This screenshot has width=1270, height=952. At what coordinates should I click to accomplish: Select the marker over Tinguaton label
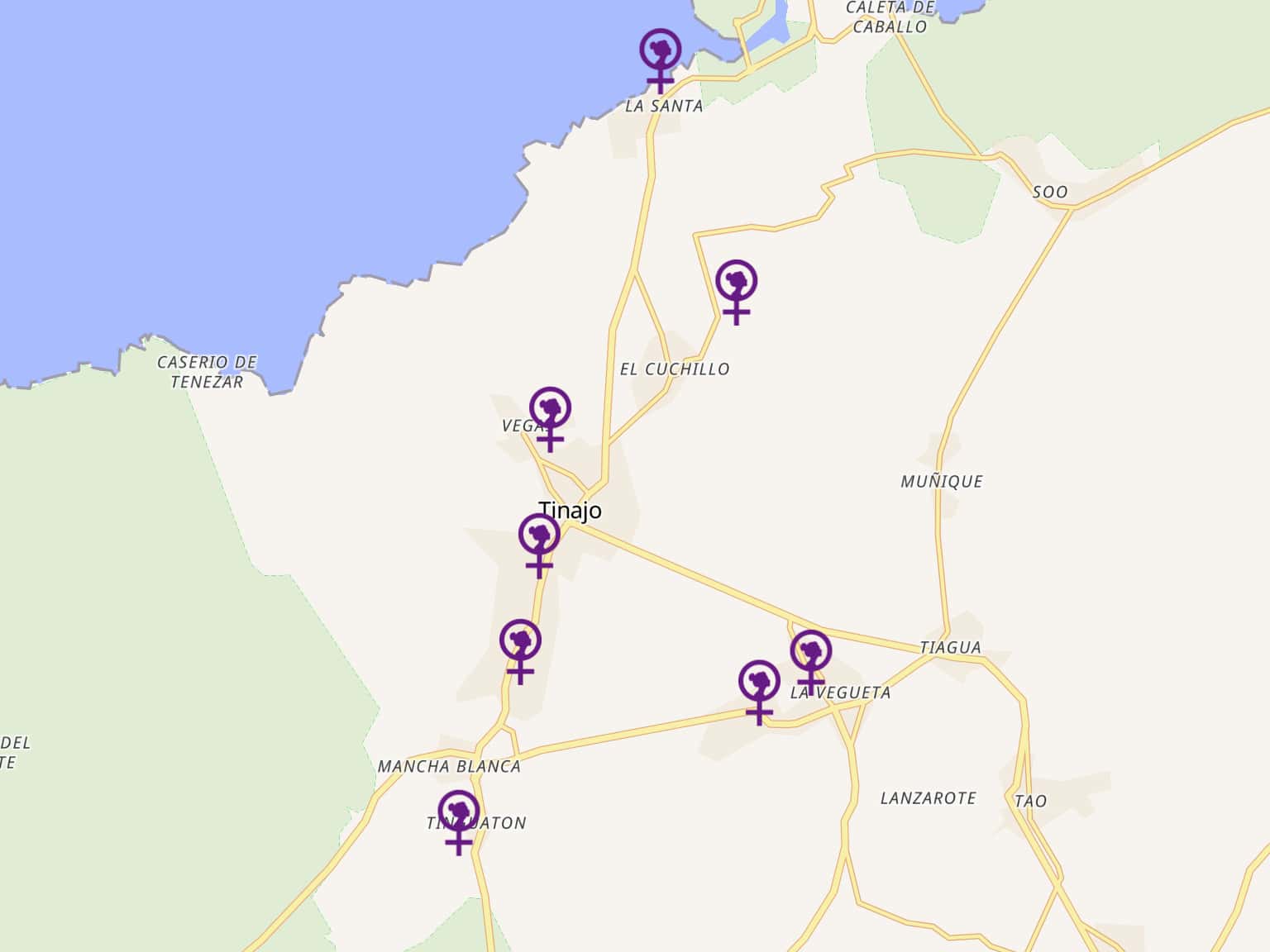[x=459, y=822]
